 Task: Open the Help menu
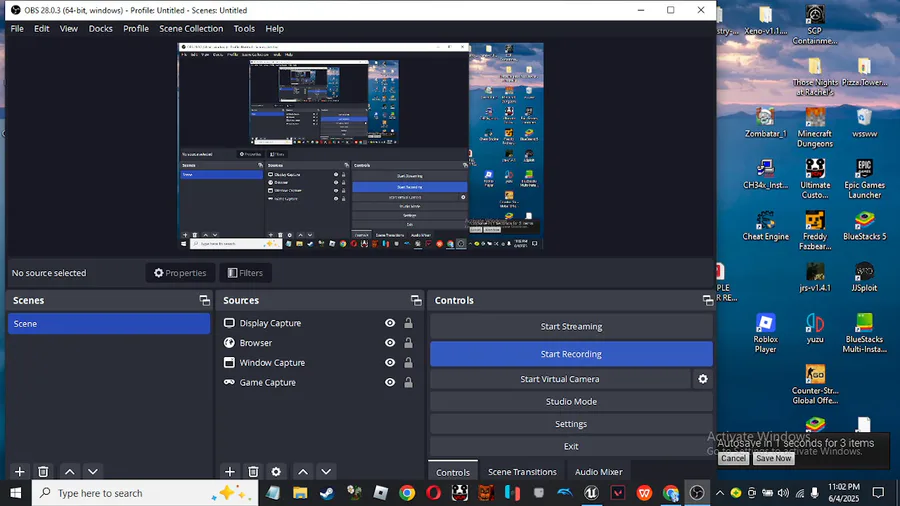tap(274, 29)
